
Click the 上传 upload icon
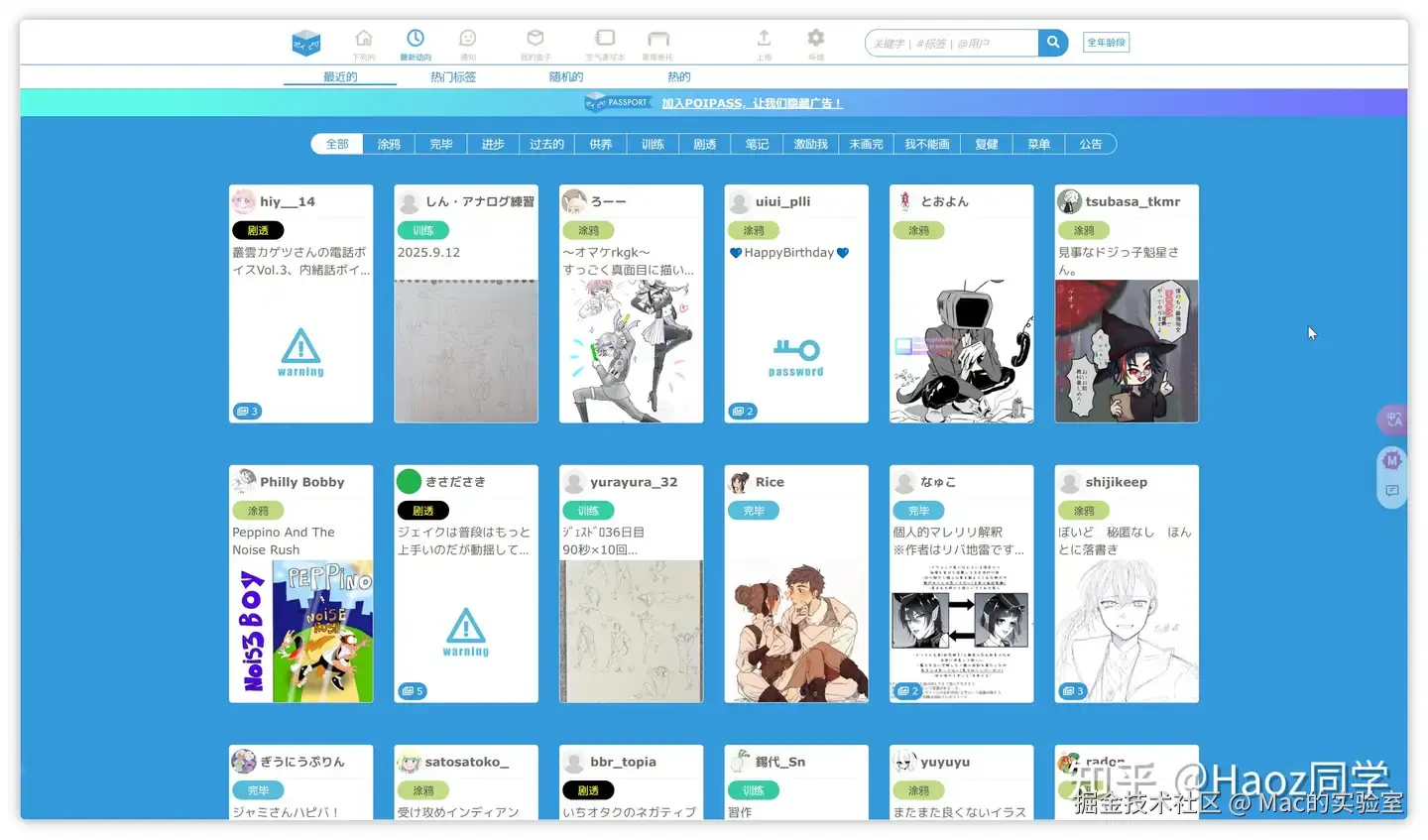764,38
